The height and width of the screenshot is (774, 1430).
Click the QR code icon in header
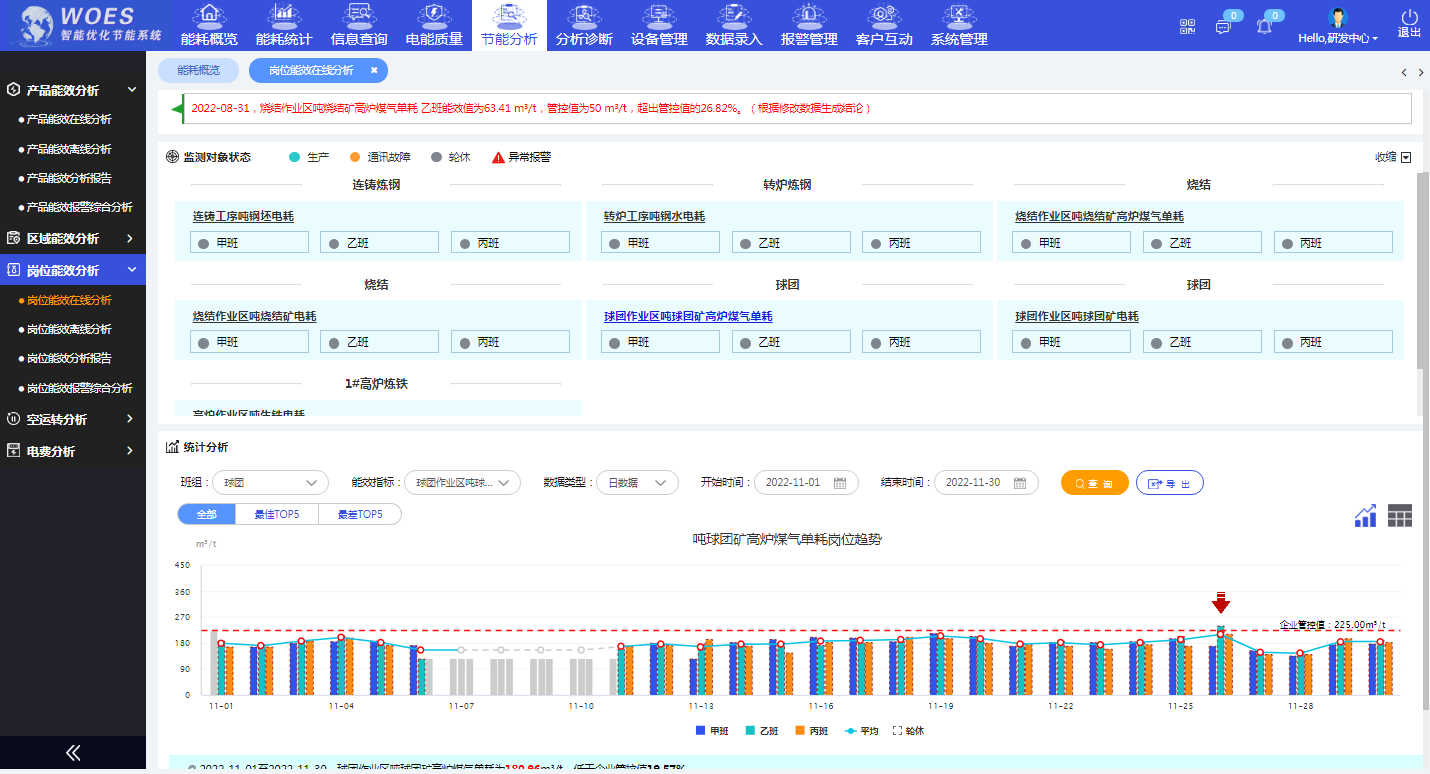(x=1188, y=26)
